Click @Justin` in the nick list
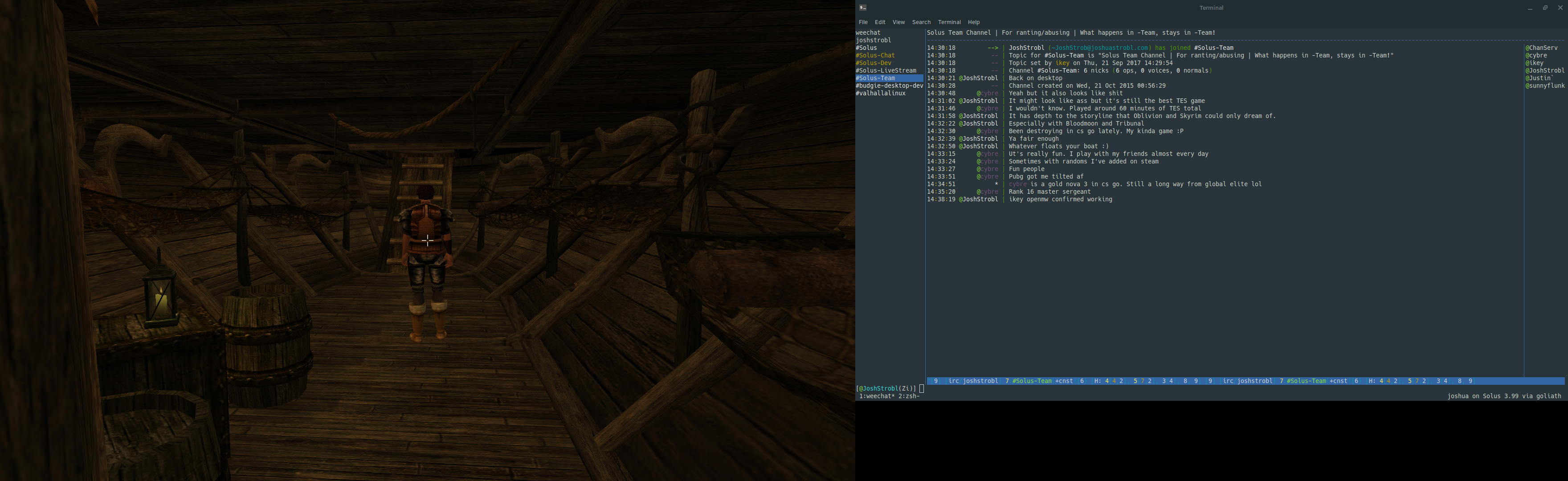 pos(1539,78)
